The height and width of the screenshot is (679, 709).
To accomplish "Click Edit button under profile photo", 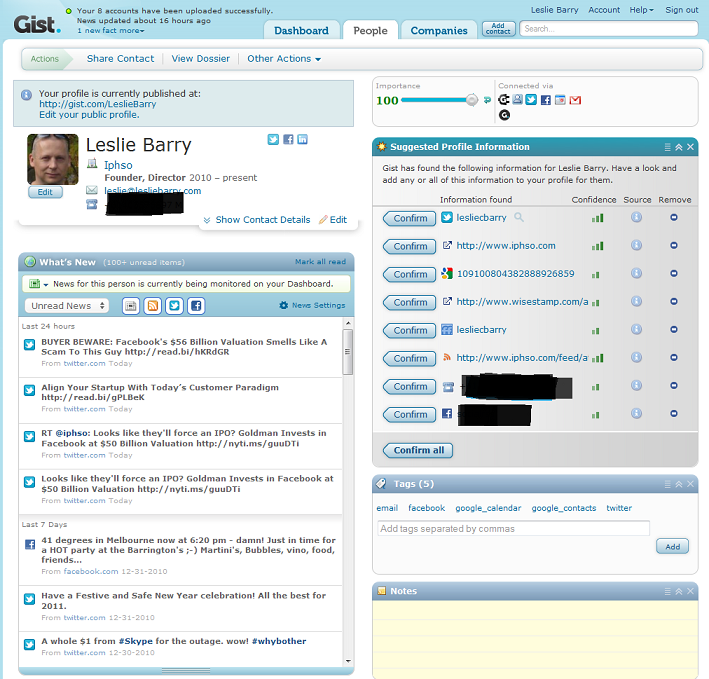I will 45,192.
